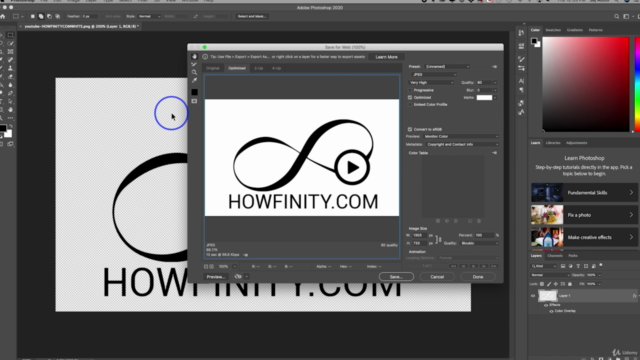
Task: Open the Bicubic resample quality dropdown
Action: pyautogui.click(x=480, y=243)
